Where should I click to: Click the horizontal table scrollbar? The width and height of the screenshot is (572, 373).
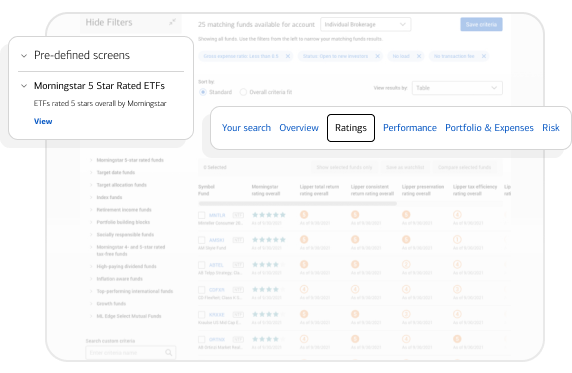(297, 204)
